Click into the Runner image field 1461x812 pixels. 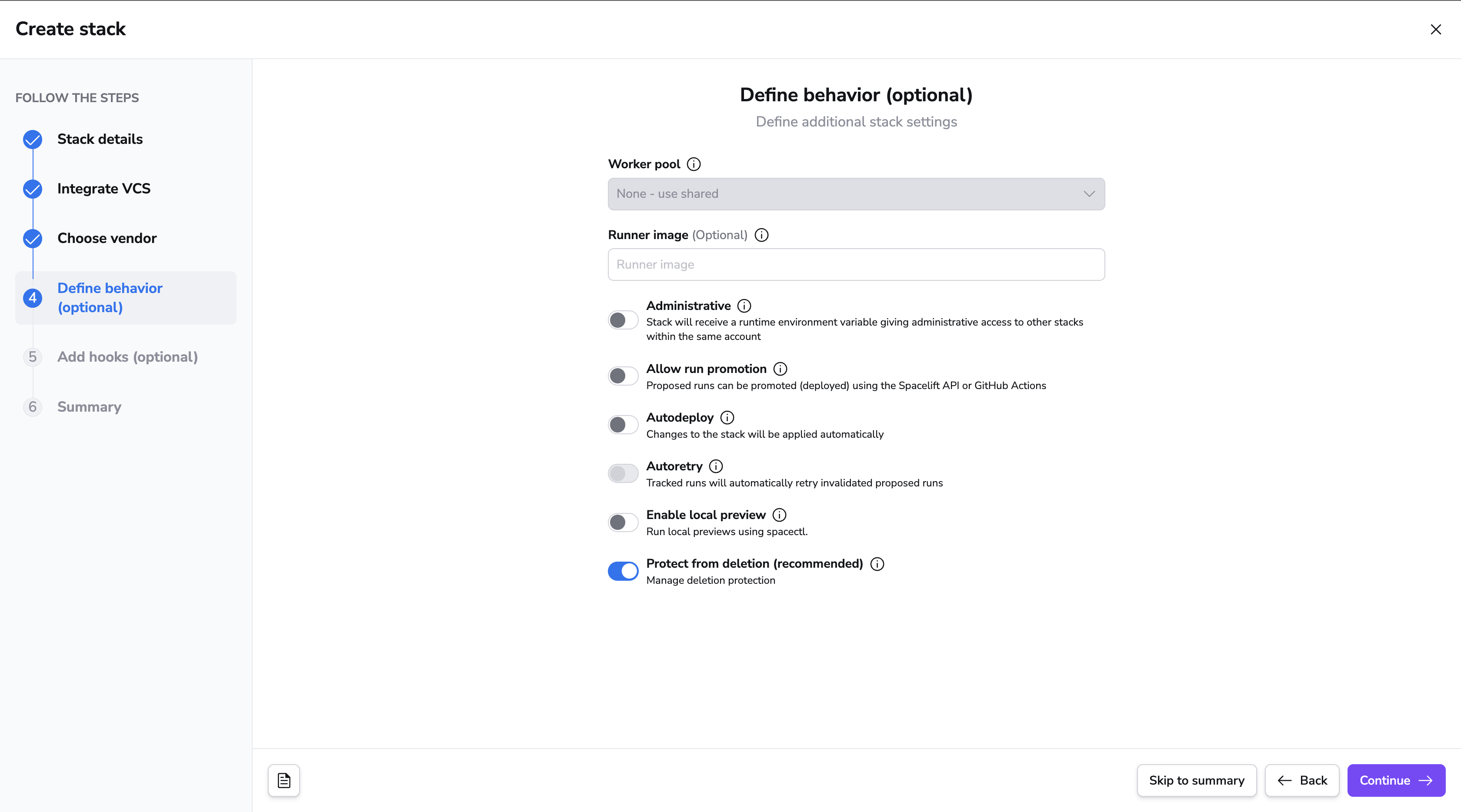[857, 265]
